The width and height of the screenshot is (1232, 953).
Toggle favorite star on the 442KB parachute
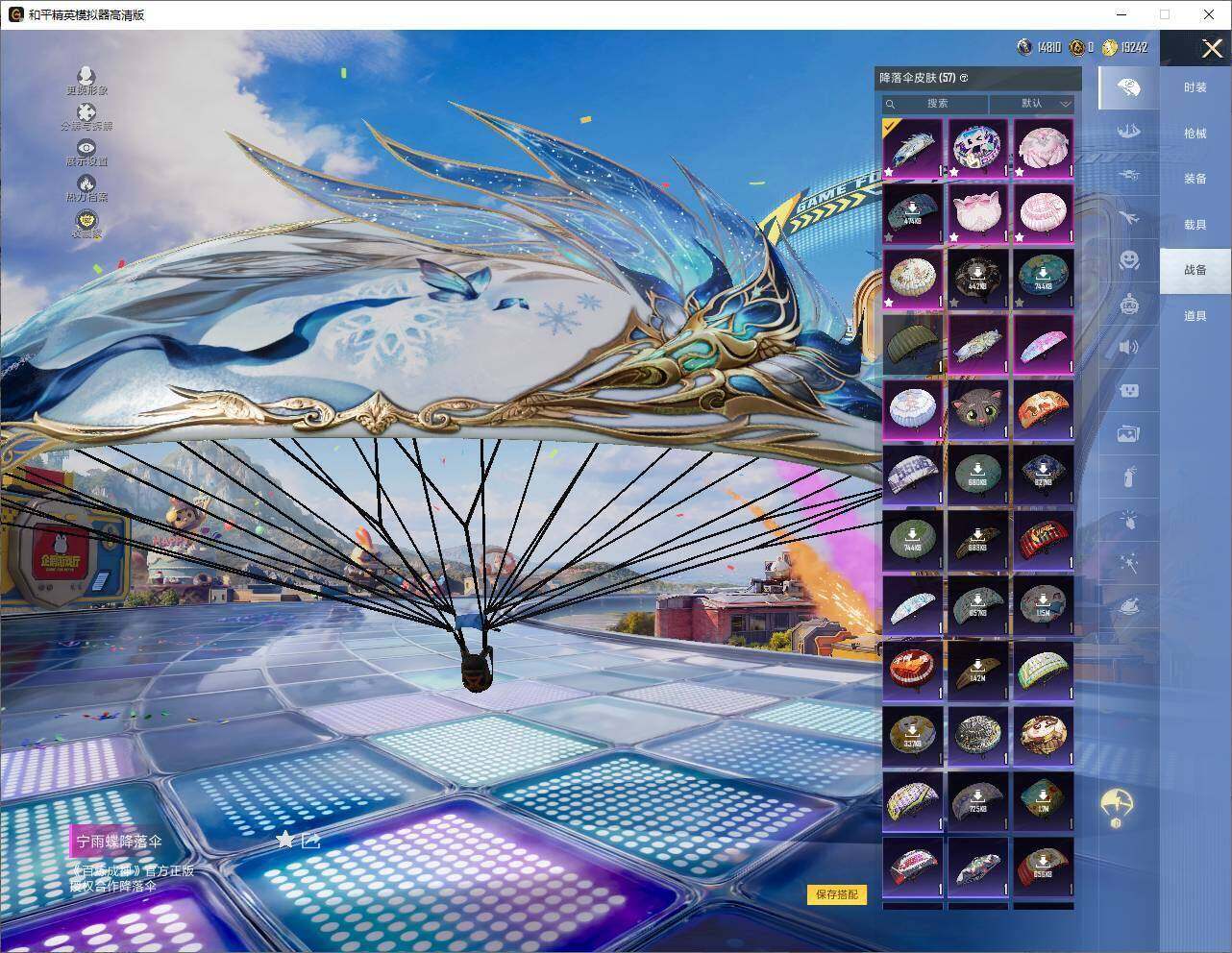(x=955, y=302)
